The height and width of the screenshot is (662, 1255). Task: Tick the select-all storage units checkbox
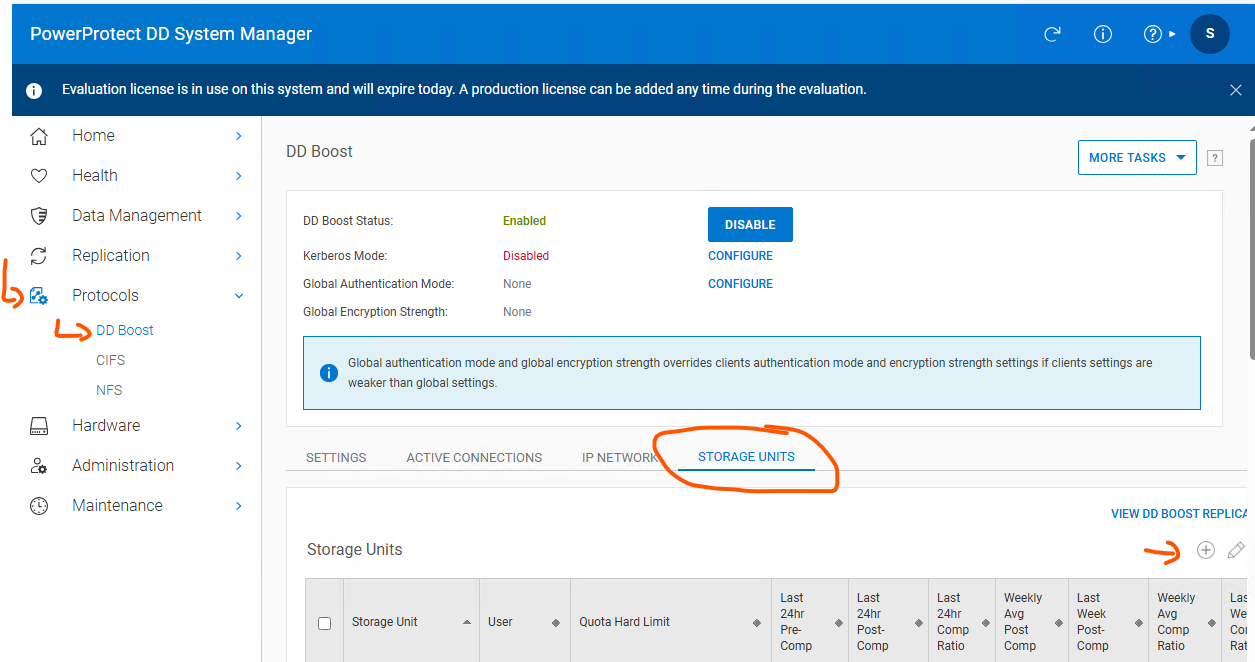(x=324, y=623)
